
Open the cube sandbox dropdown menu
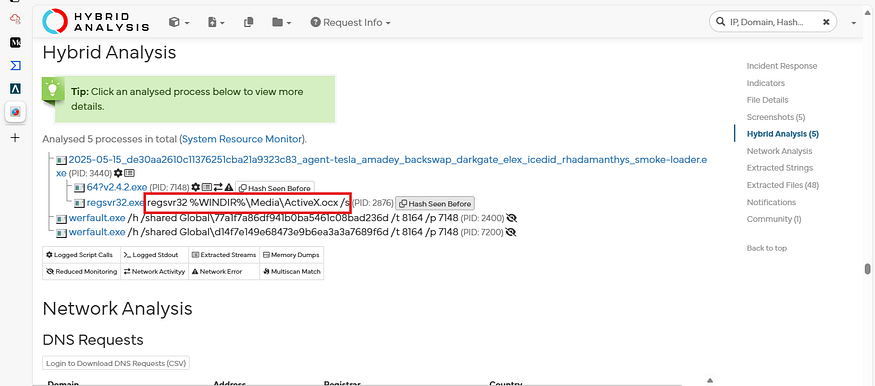(x=179, y=22)
